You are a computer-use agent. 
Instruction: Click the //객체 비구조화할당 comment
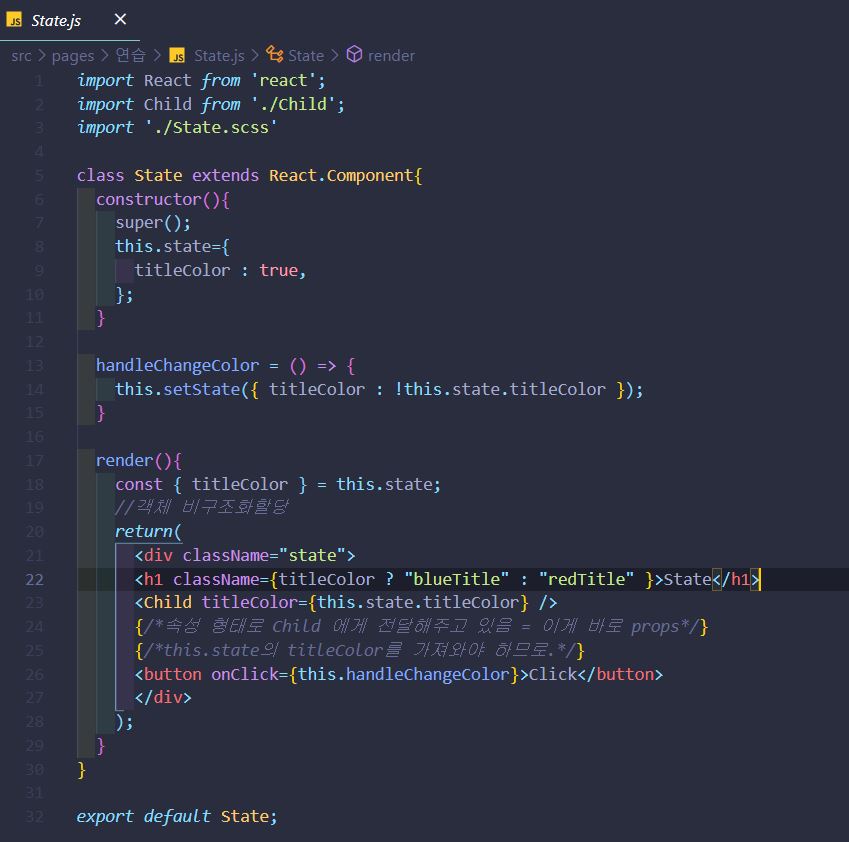click(x=201, y=507)
